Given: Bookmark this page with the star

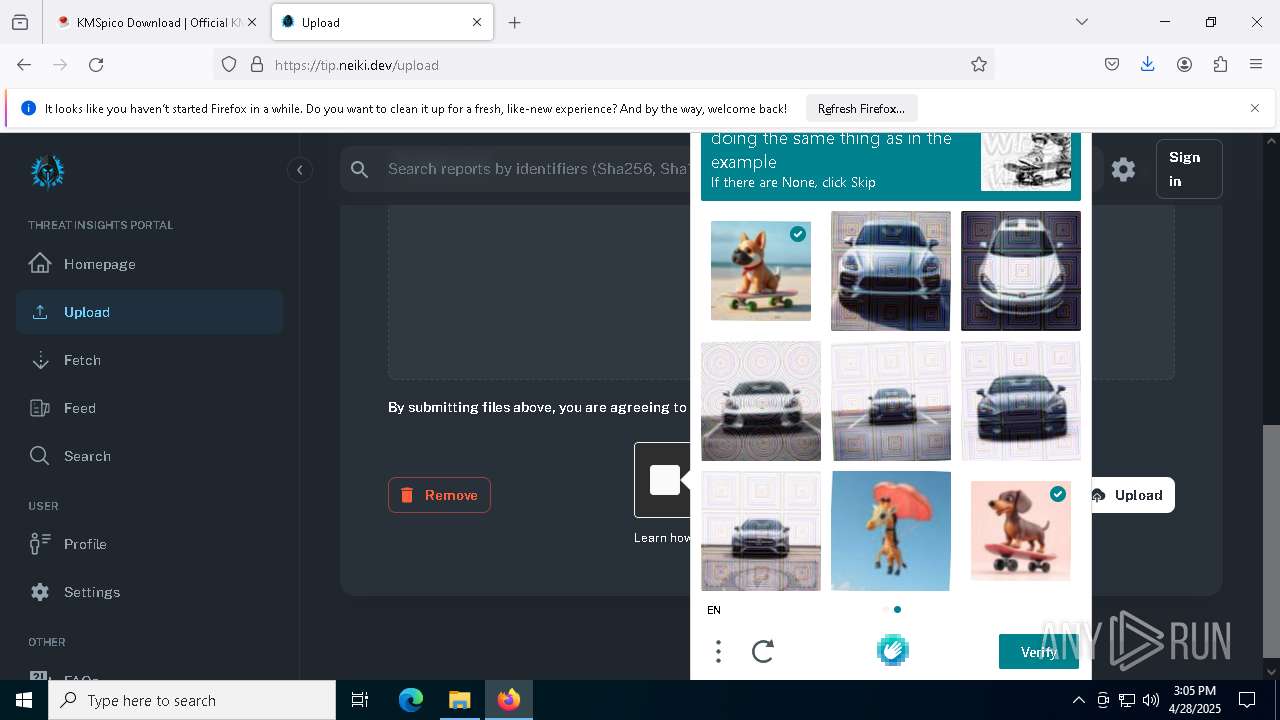Looking at the screenshot, I should [979, 65].
